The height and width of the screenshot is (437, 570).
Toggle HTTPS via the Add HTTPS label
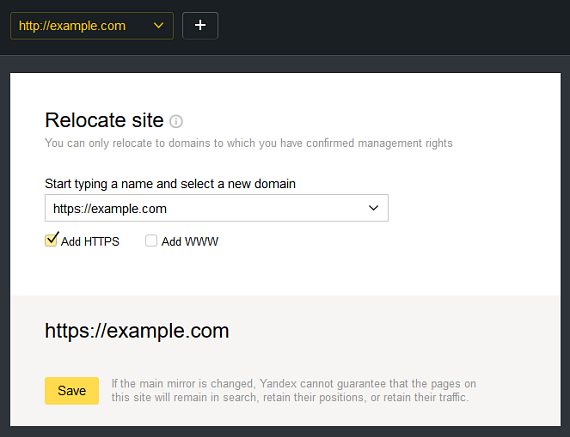point(90,241)
